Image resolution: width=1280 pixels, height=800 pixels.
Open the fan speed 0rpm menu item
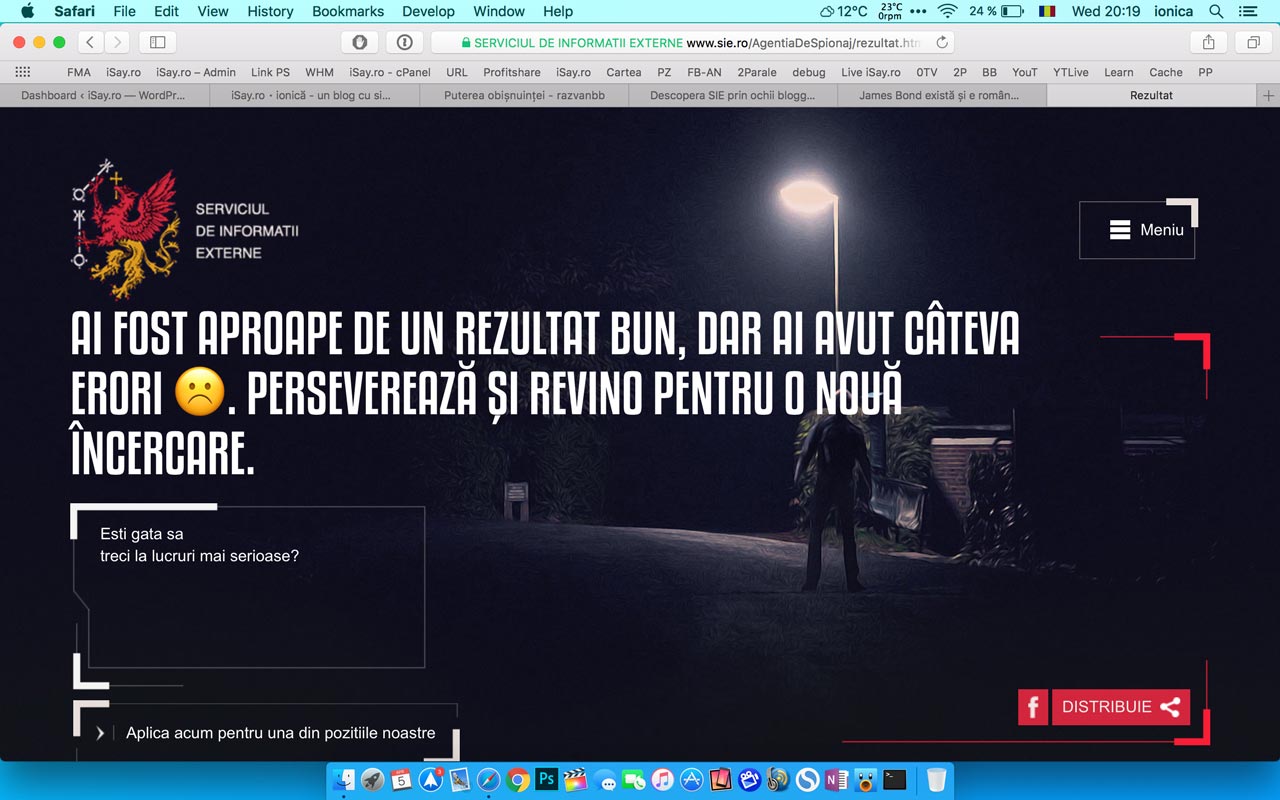click(x=890, y=11)
